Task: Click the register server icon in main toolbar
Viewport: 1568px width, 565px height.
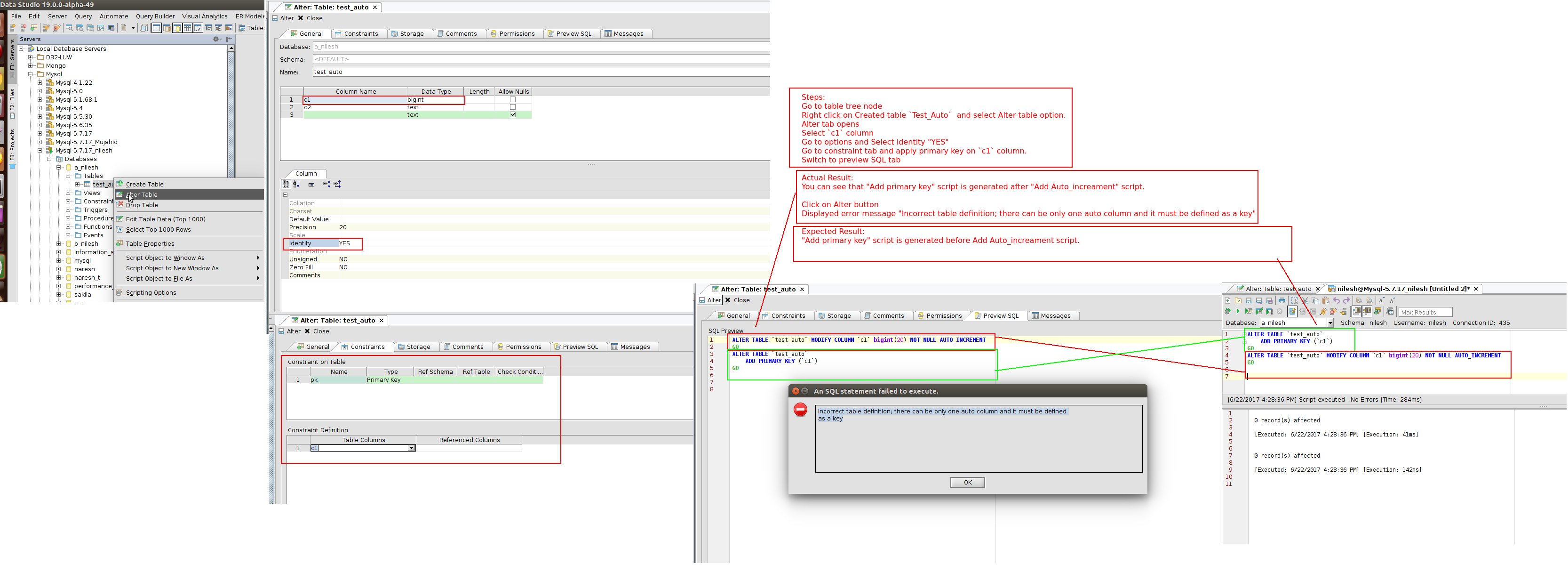Action: (13, 28)
